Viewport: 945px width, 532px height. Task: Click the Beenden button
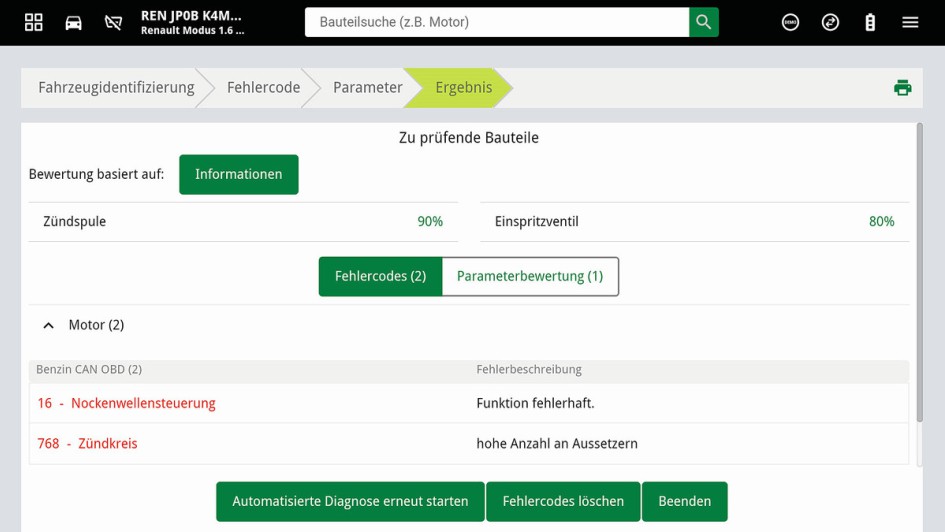coord(685,501)
